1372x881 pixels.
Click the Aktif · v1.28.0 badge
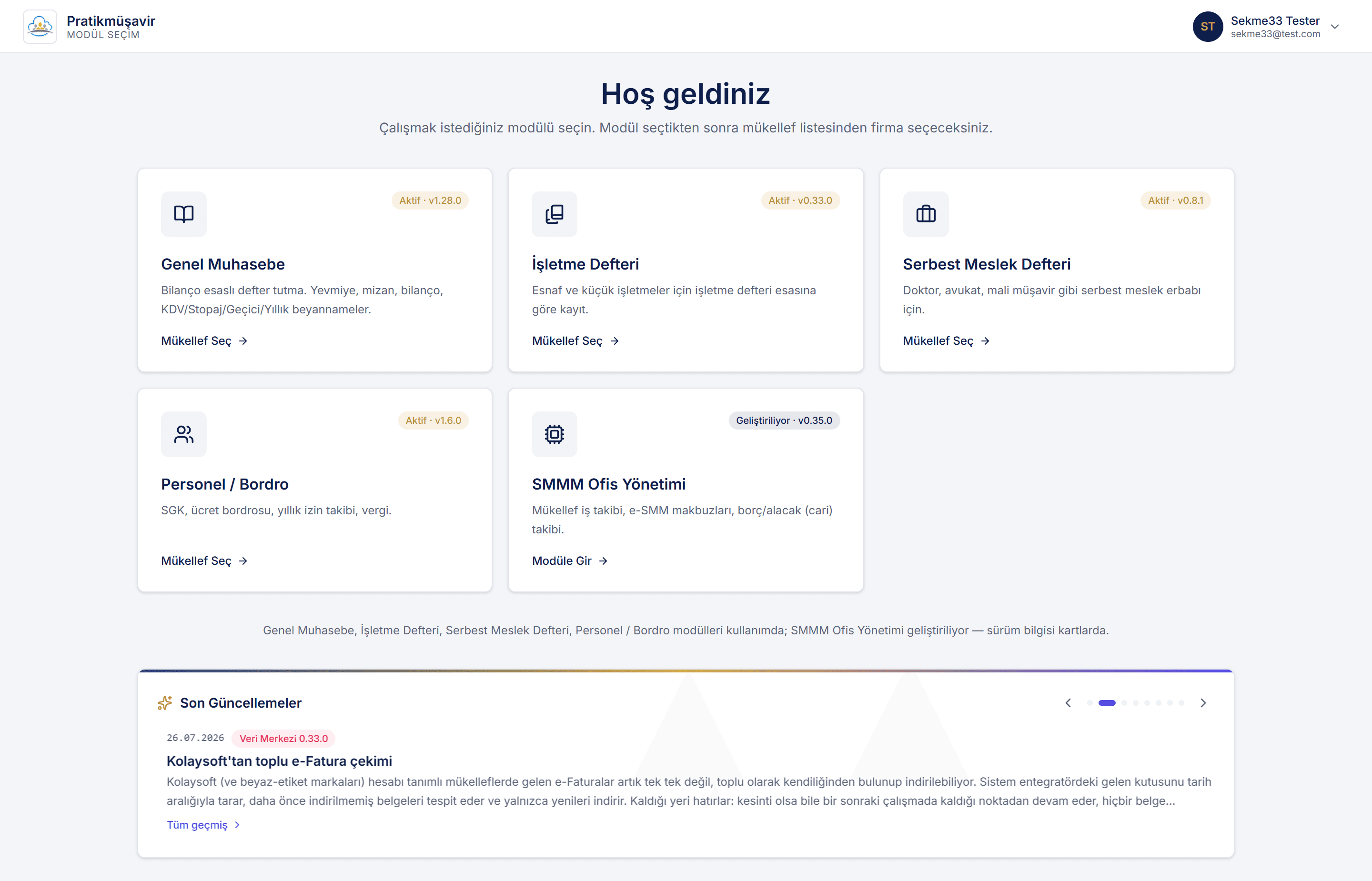(x=430, y=200)
